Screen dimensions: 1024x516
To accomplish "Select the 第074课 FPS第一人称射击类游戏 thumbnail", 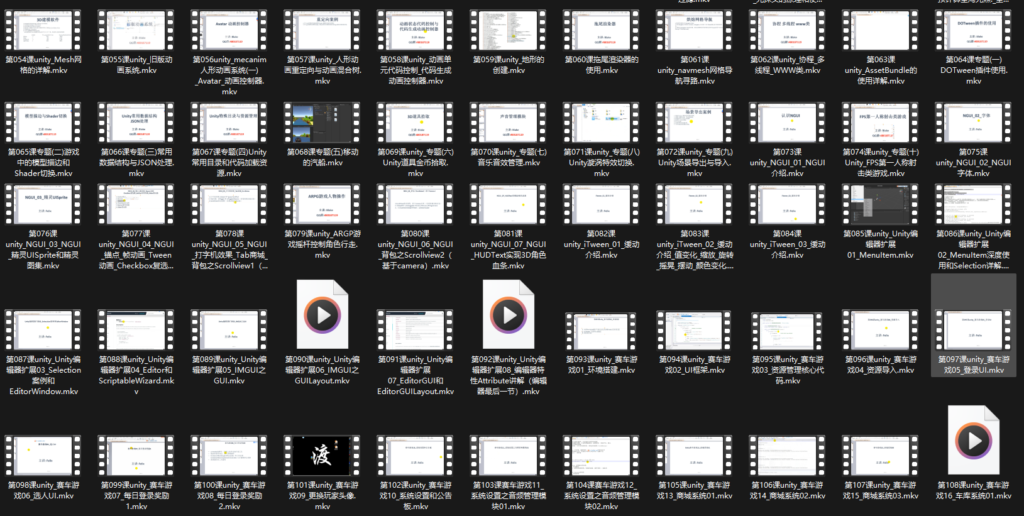I will coord(880,122).
